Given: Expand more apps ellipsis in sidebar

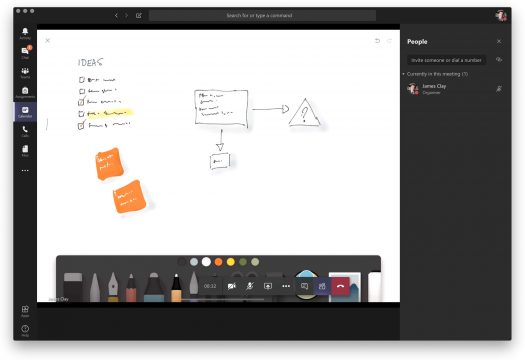Looking at the screenshot, I should 25,170.
